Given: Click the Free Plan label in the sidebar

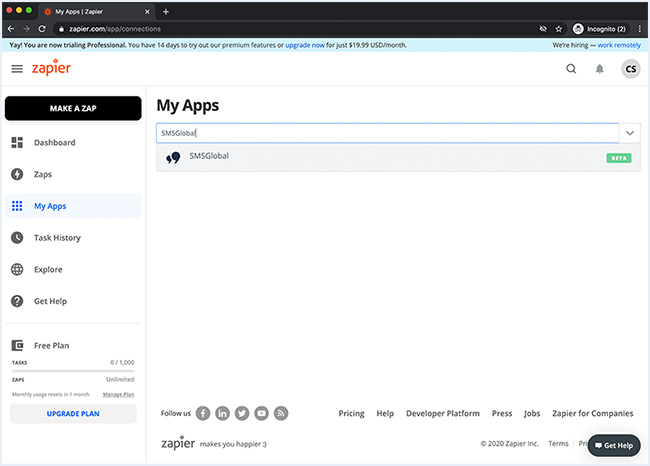Looking at the screenshot, I should tap(51, 345).
